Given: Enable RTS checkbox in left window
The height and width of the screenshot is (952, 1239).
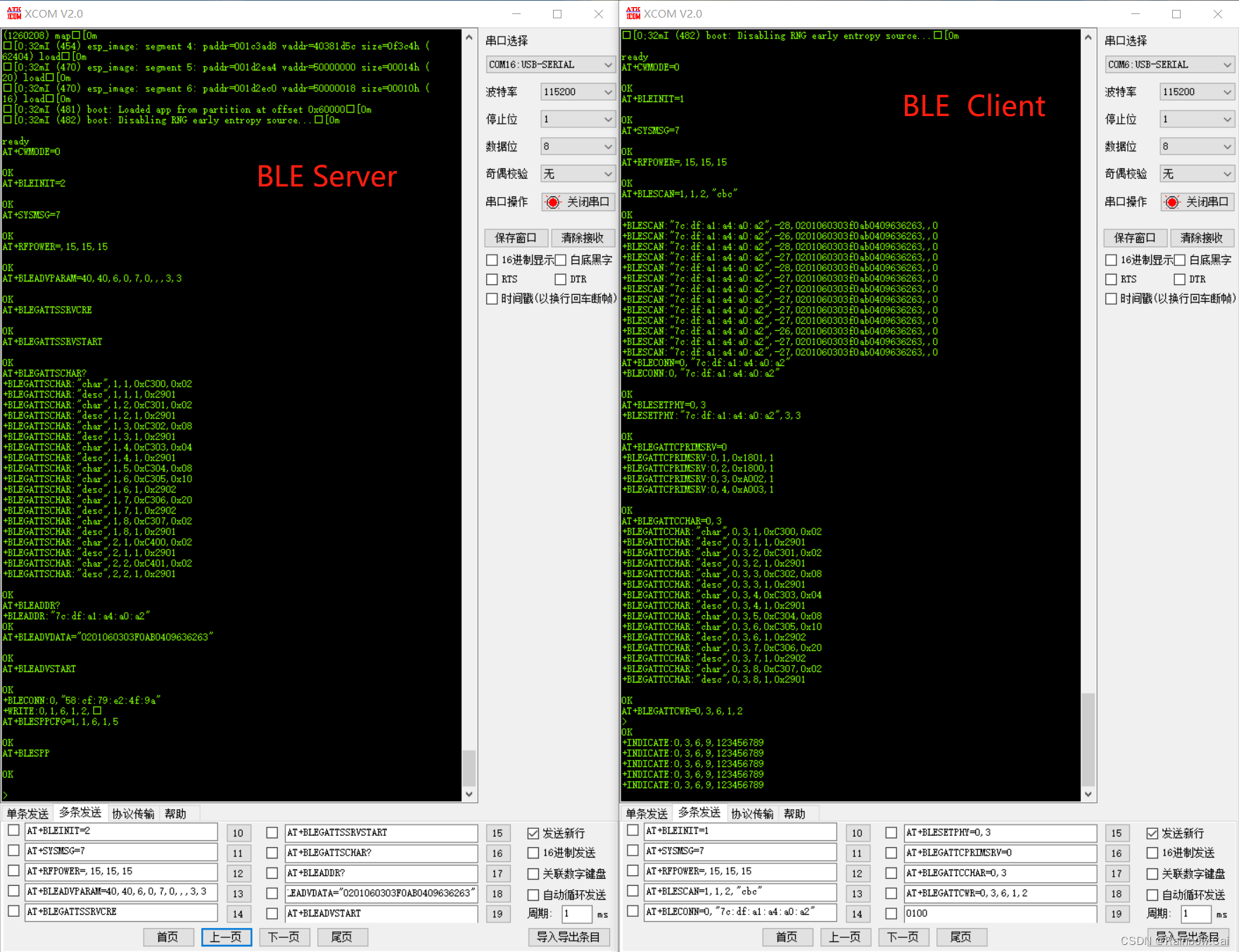Looking at the screenshot, I should [492, 279].
